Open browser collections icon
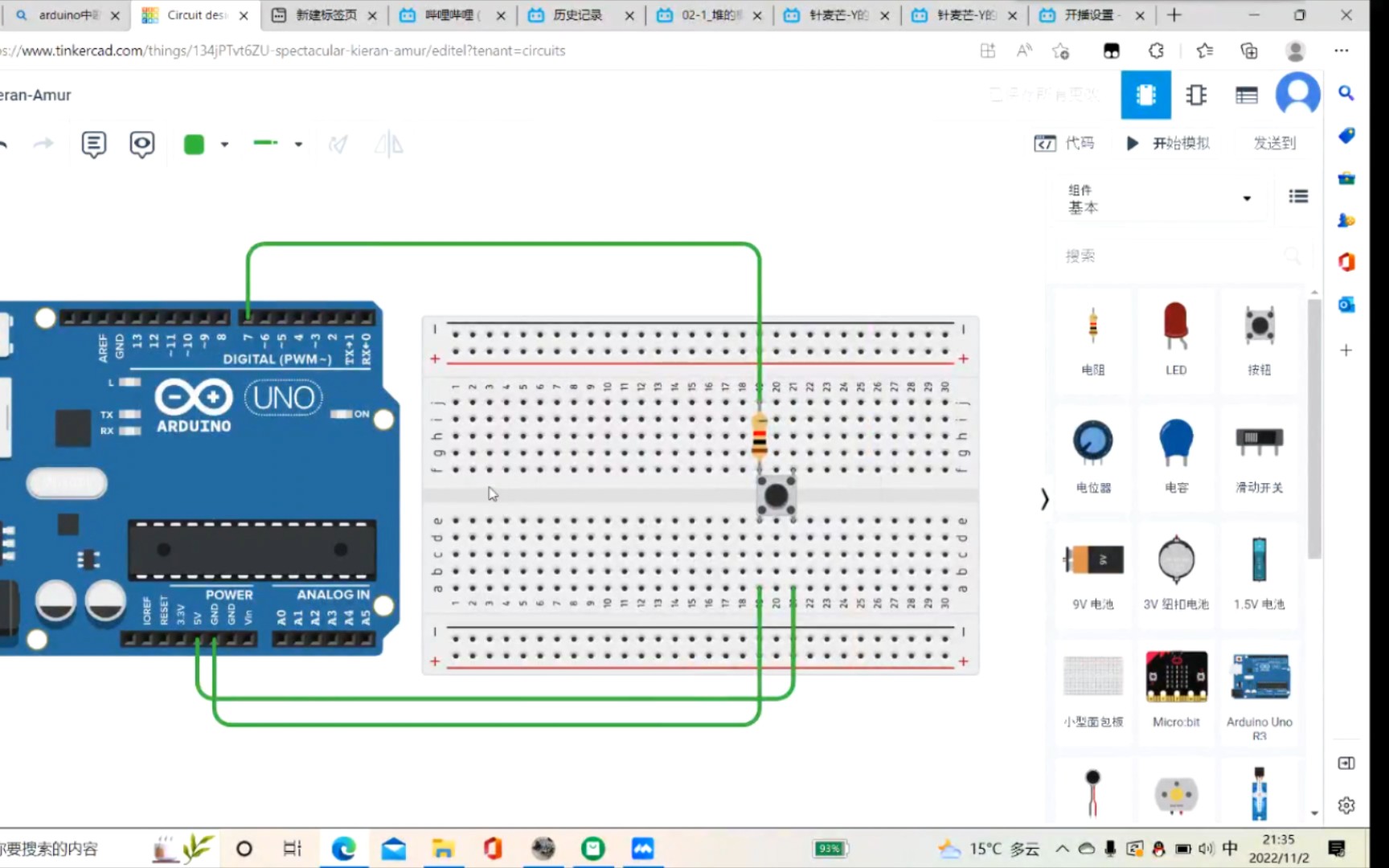This screenshot has height=868, width=1389. coord(1249,51)
